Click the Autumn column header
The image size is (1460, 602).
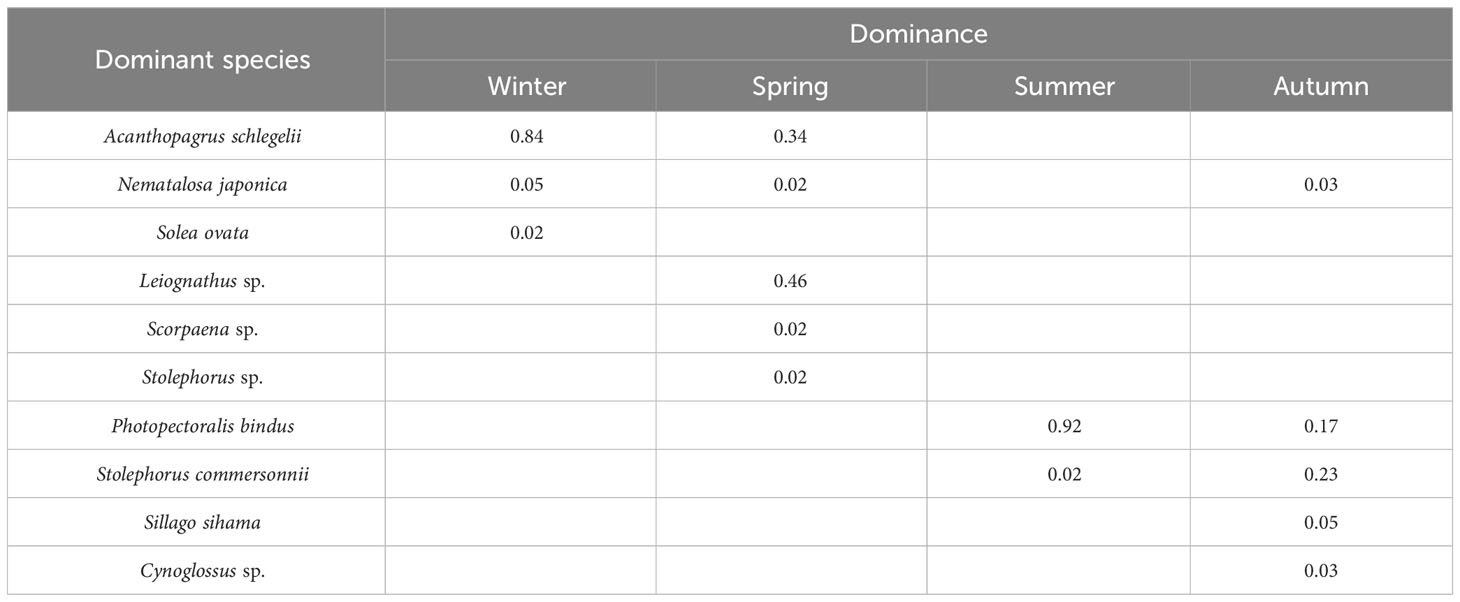point(1321,86)
